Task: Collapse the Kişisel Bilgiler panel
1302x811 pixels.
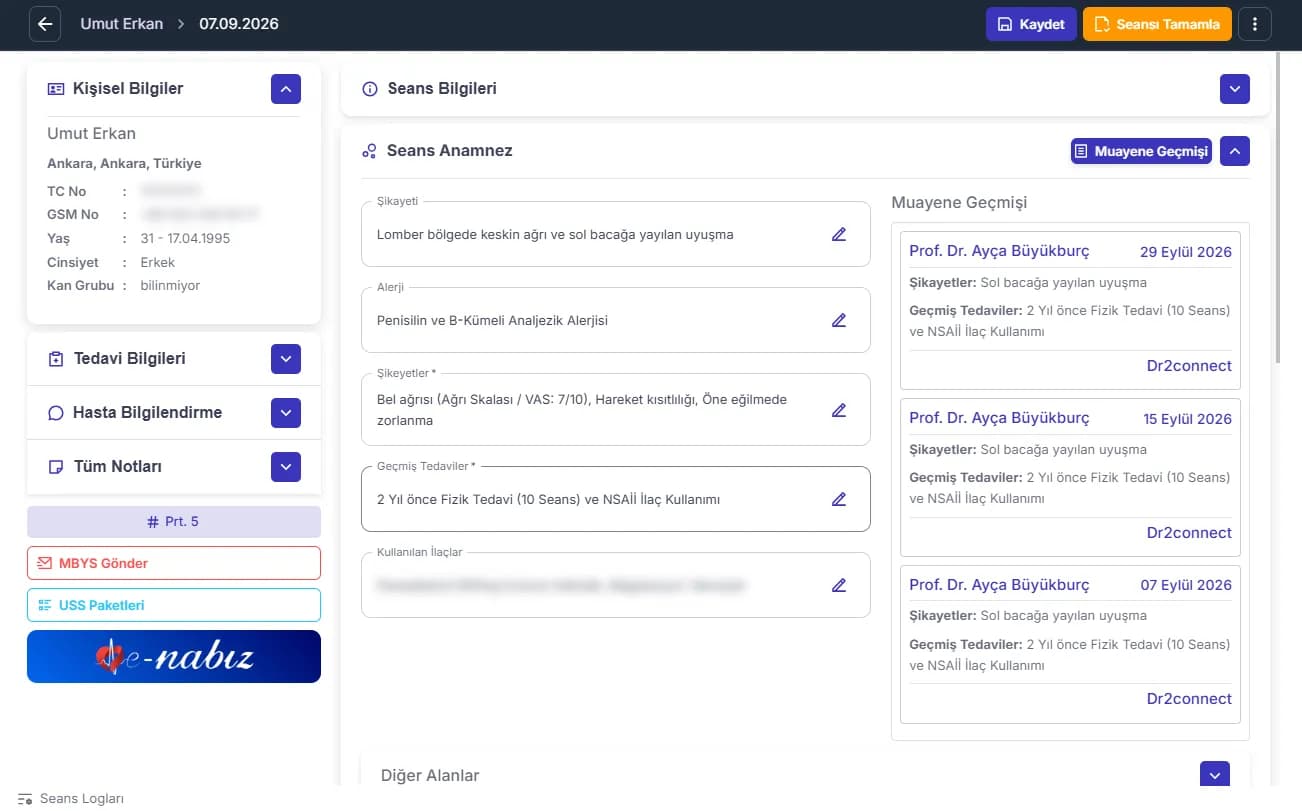Action: pyautogui.click(x=285, y=89)
